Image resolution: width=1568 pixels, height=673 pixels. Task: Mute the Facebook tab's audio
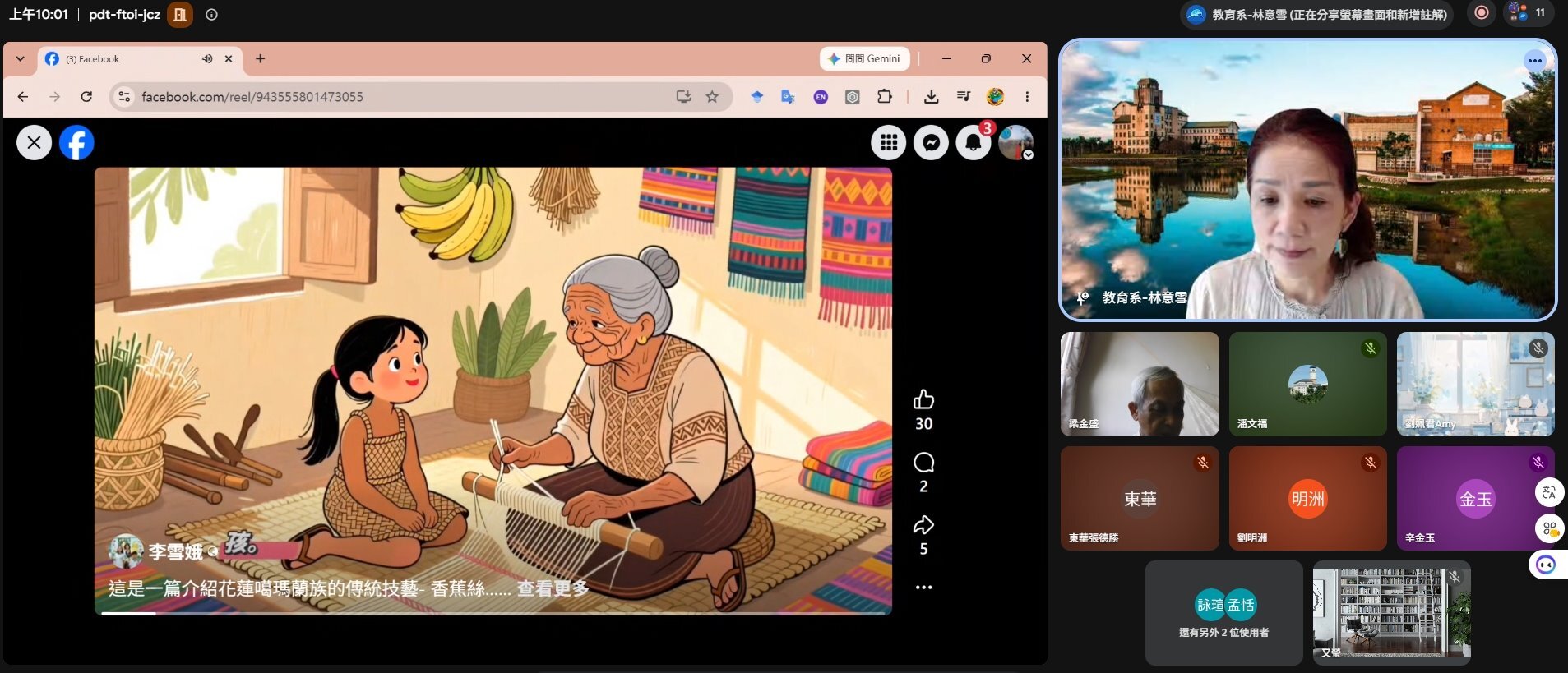coord(207,59)
